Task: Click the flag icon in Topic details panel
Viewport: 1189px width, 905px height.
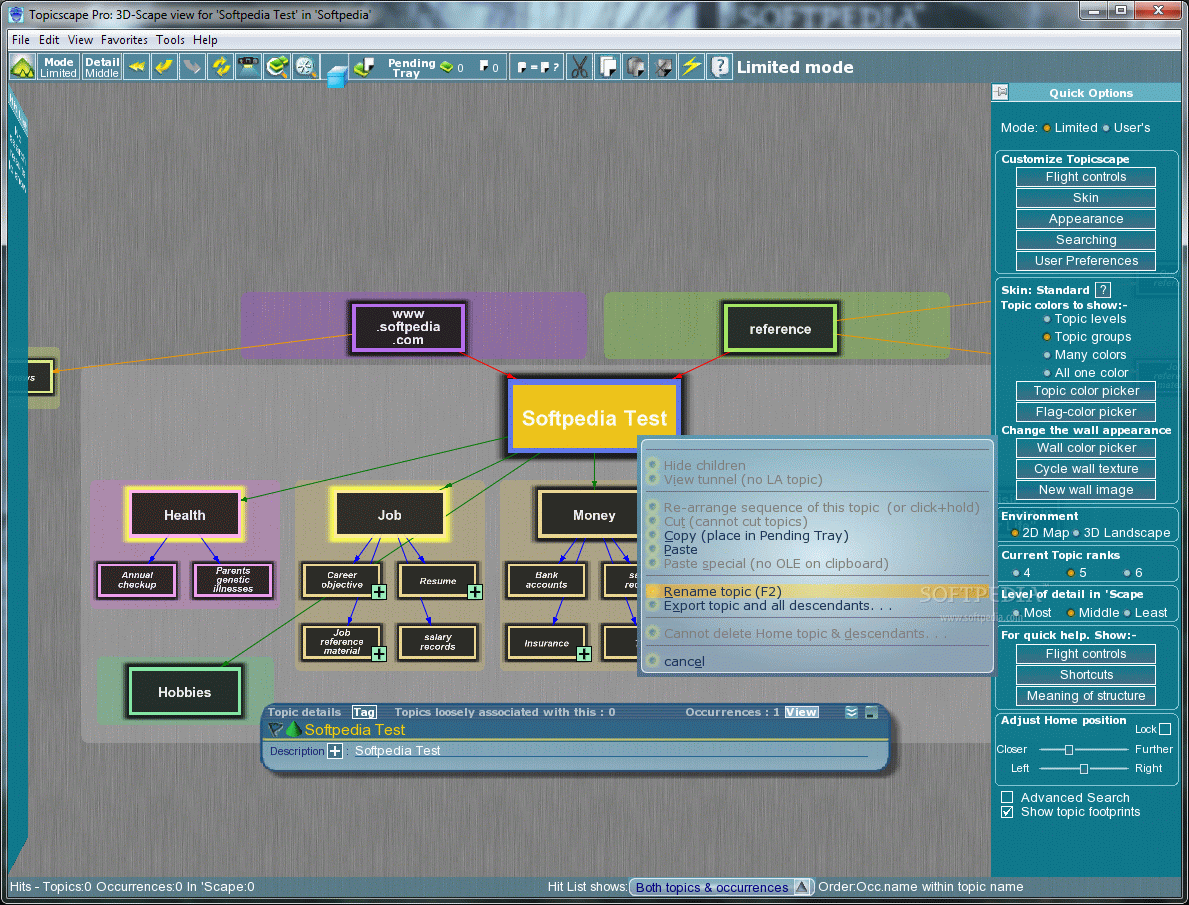Action: [x=275, y=730]
